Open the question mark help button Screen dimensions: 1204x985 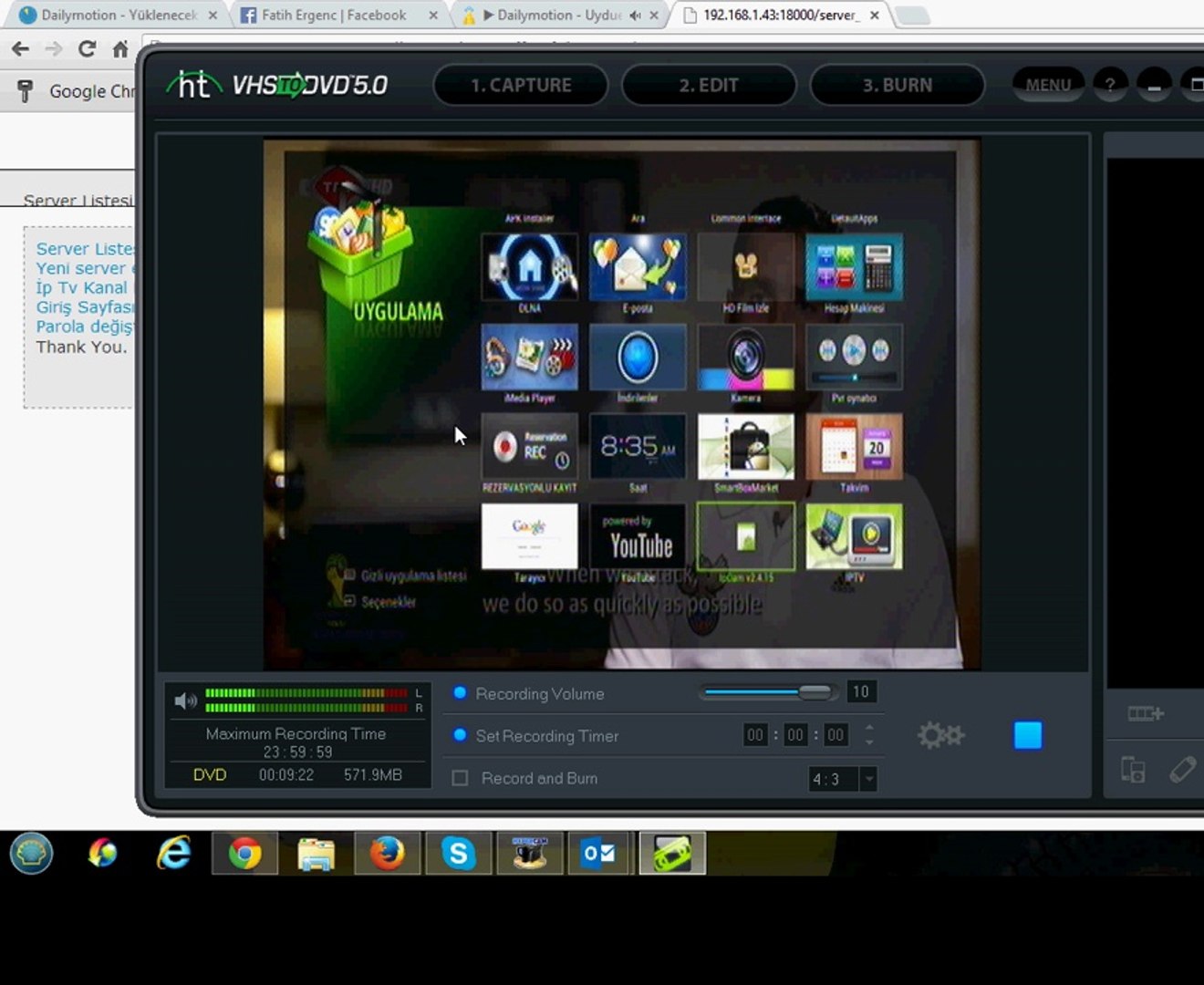tap(1110, 85)
